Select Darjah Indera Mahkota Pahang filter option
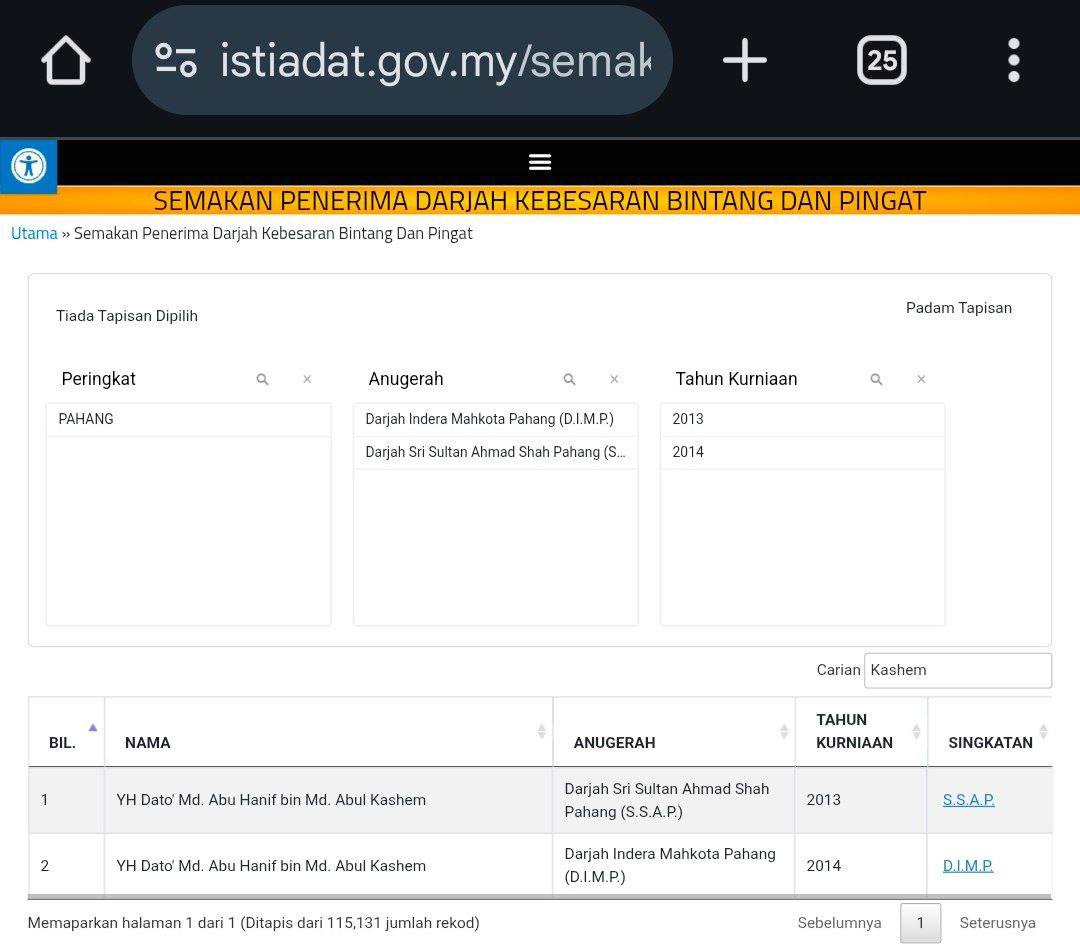 [494, 419]
